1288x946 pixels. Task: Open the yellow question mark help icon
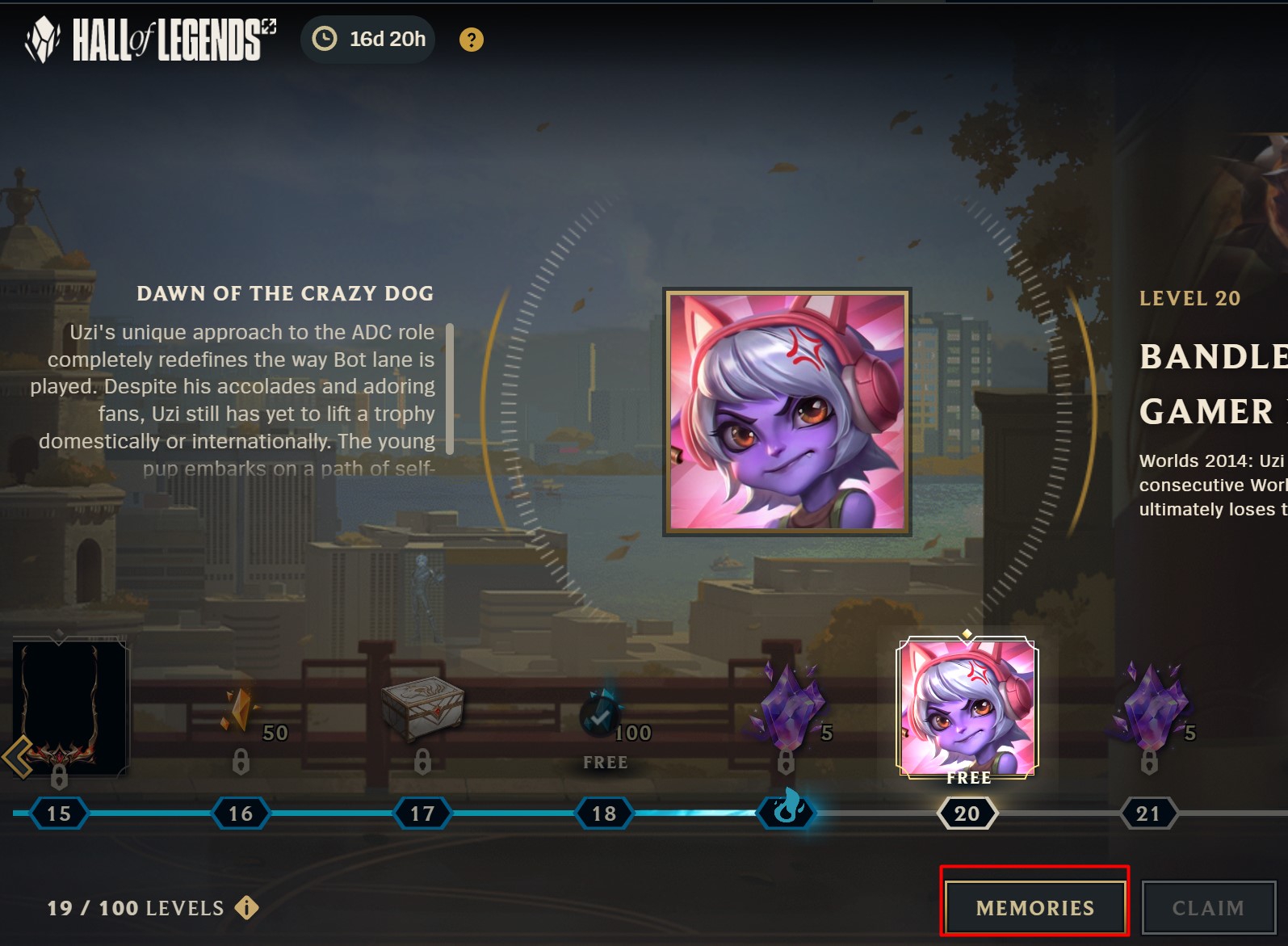pyautogui.click(x=472, y=40)
